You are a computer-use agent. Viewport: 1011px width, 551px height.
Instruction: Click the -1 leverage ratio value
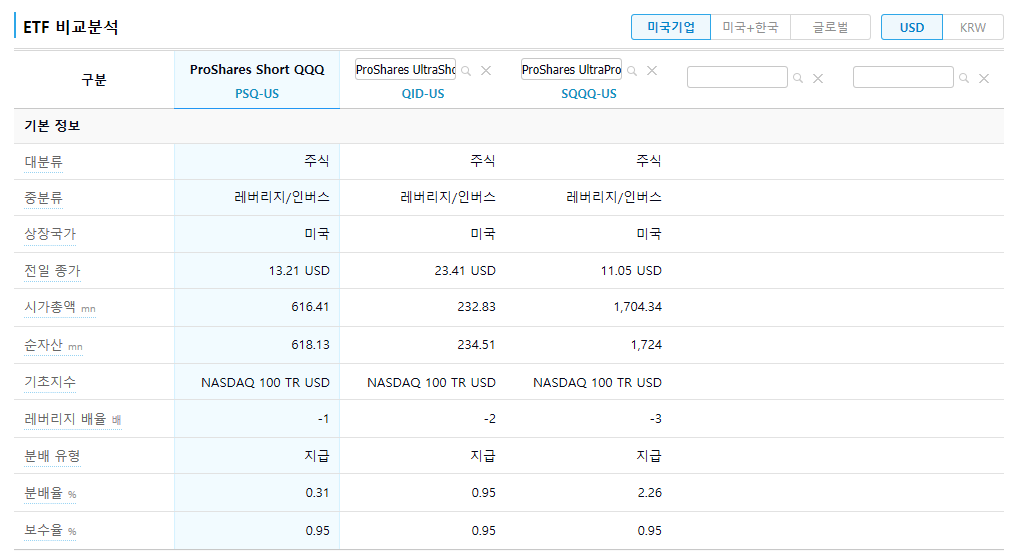coord(324,419)
